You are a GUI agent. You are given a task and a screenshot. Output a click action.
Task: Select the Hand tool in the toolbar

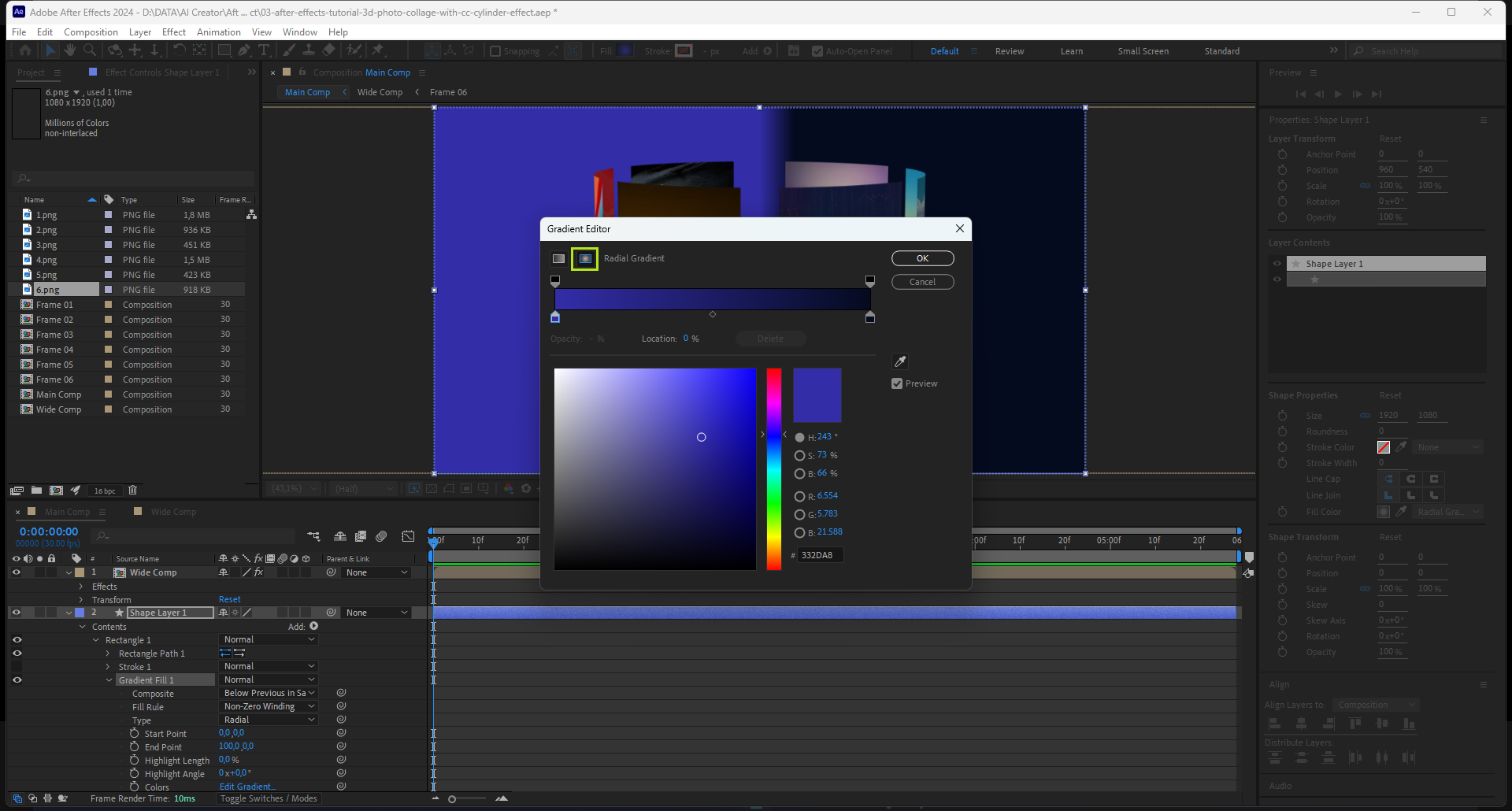70,50
